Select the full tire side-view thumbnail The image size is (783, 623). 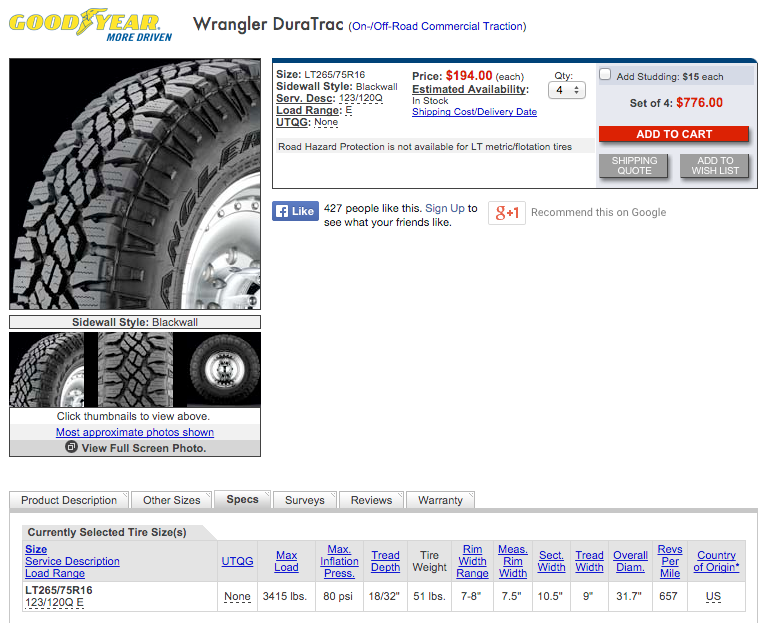coord(224,370)
